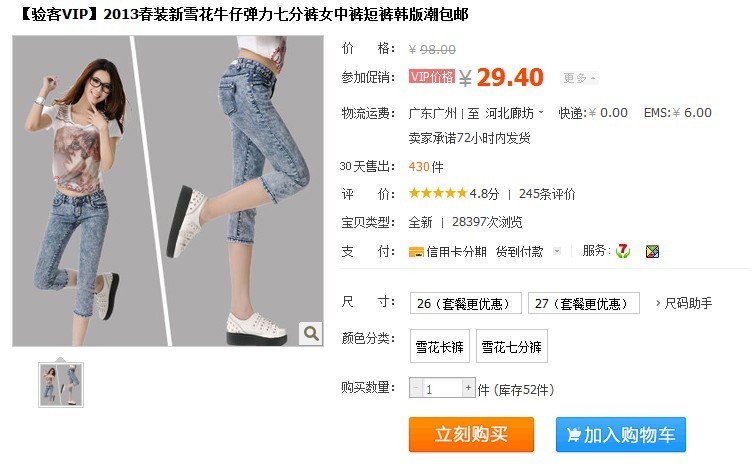752x466 pixels.
Task: Click the magnifier zoom icon on product image
Action: (311, 333)
